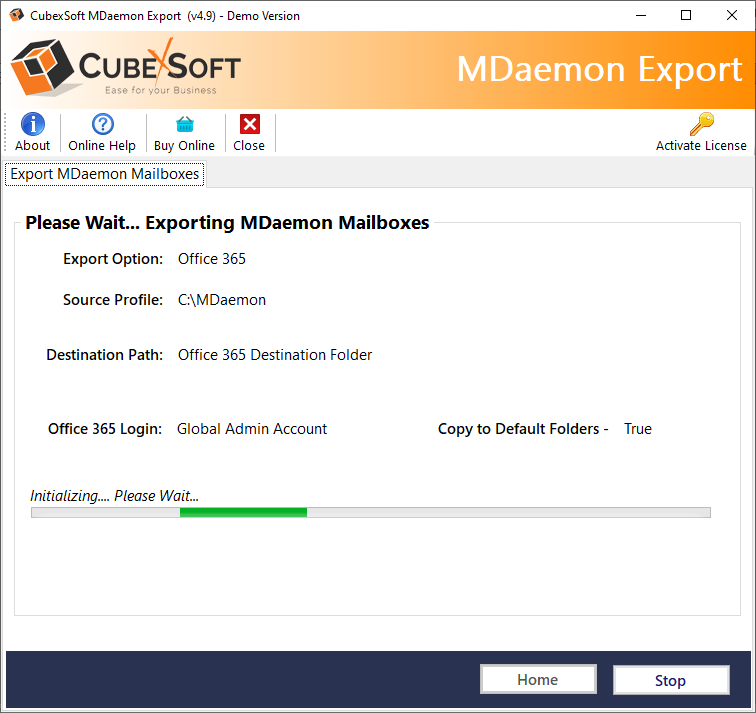Open Online Help question mark icon
Image resolution: width=756 pixels, height=713 pixels.
[x=102, y=125]
